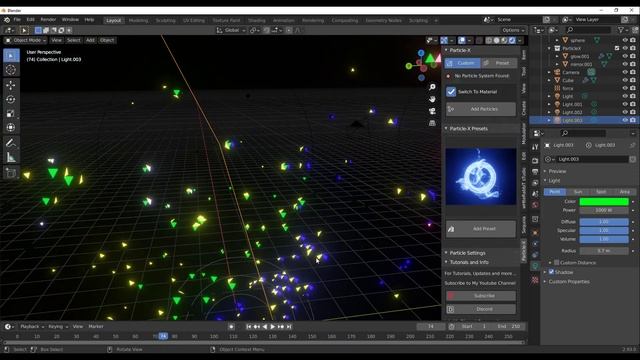Hide Light.001 with its eye icon
640x360 pixels.
[625, 104]
